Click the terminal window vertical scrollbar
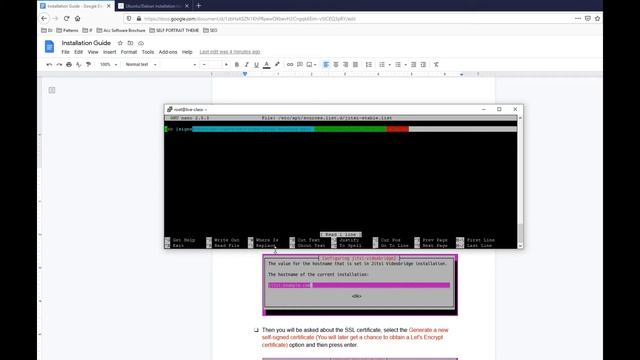This screenshot has height=360, width=640. [x=520, y=182]
